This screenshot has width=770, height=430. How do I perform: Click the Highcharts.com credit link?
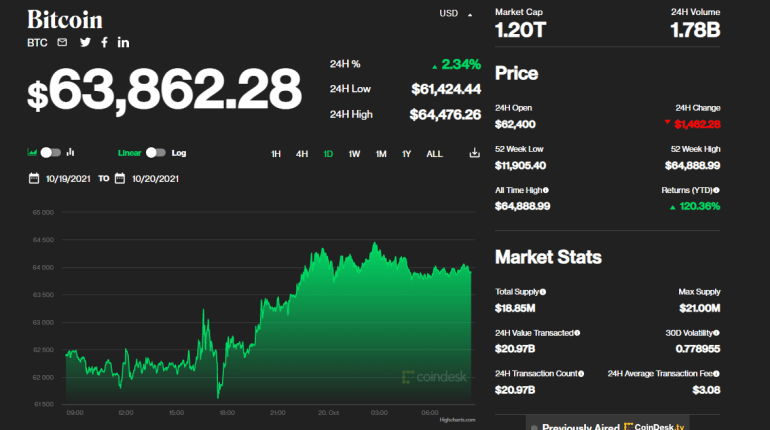click(x=454, y=419)
